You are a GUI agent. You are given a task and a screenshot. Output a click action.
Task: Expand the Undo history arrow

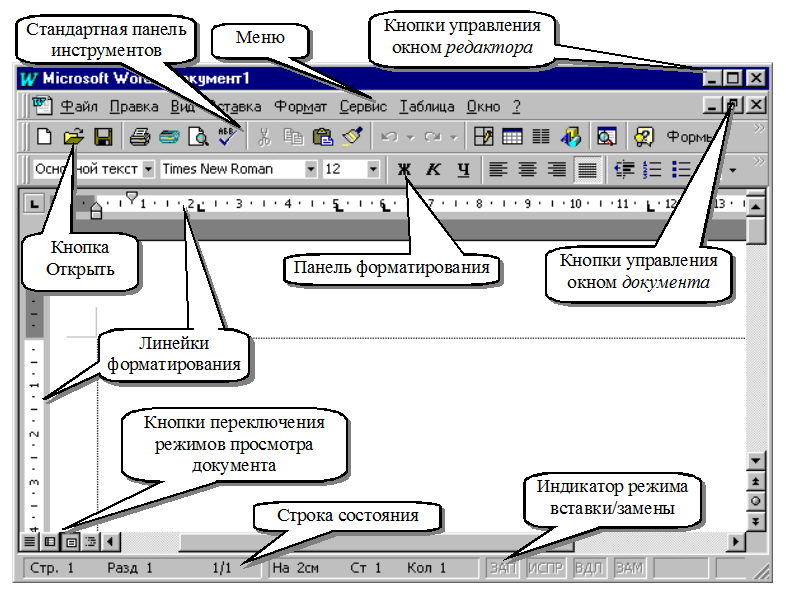pos(411,137)
